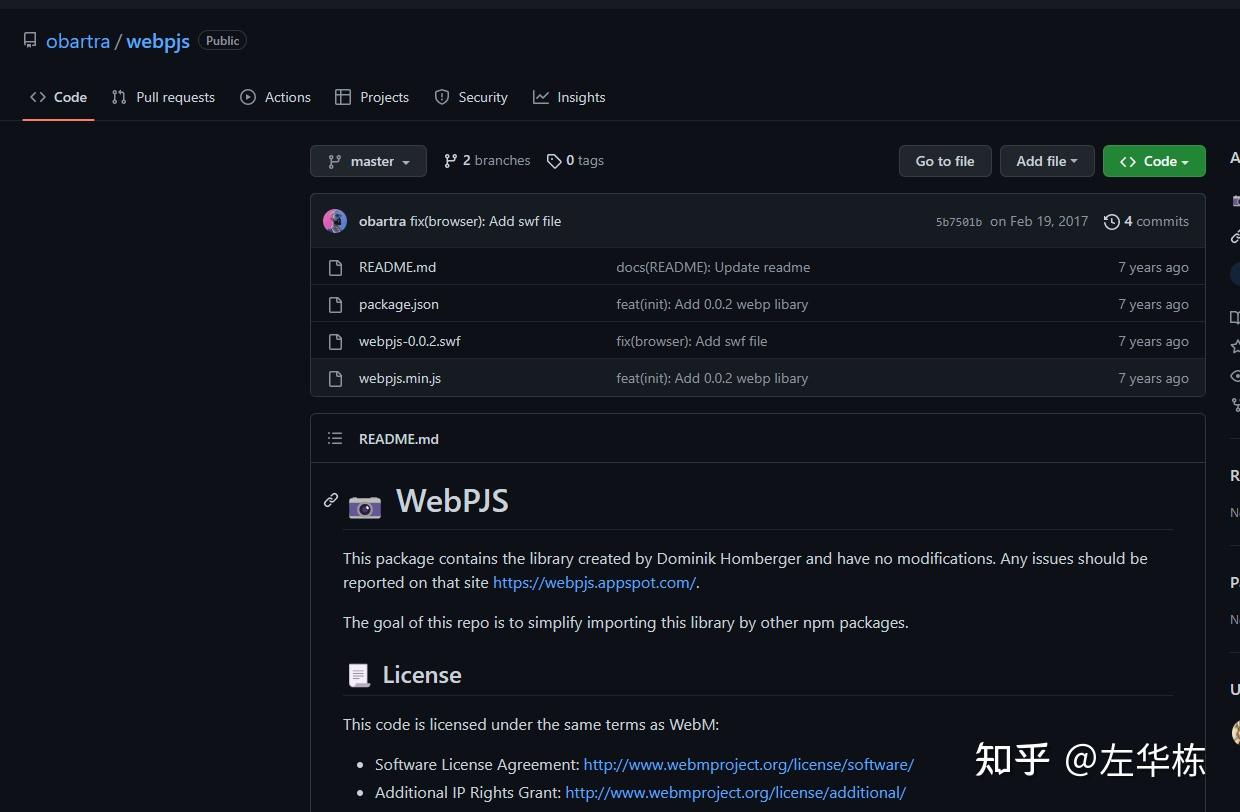Click the Go to file button
Screen dimensions: 1240x812
[944, 160]
